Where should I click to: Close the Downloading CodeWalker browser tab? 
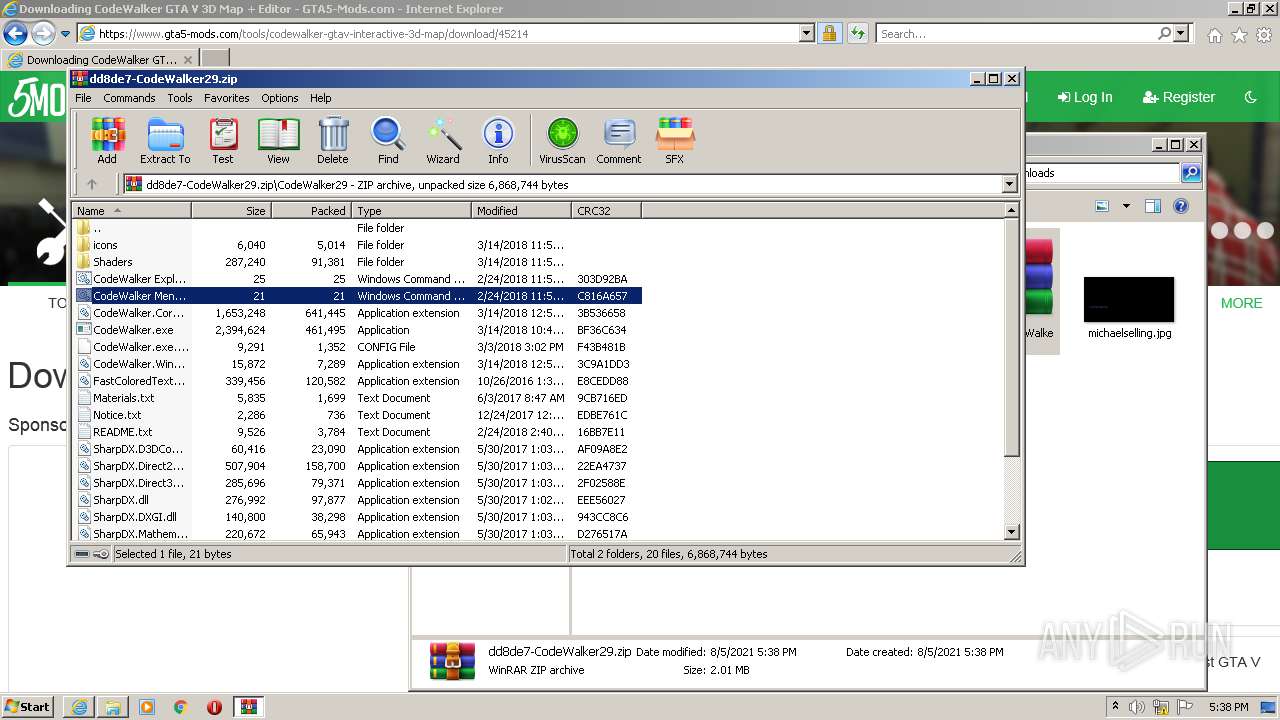[188, 60]
